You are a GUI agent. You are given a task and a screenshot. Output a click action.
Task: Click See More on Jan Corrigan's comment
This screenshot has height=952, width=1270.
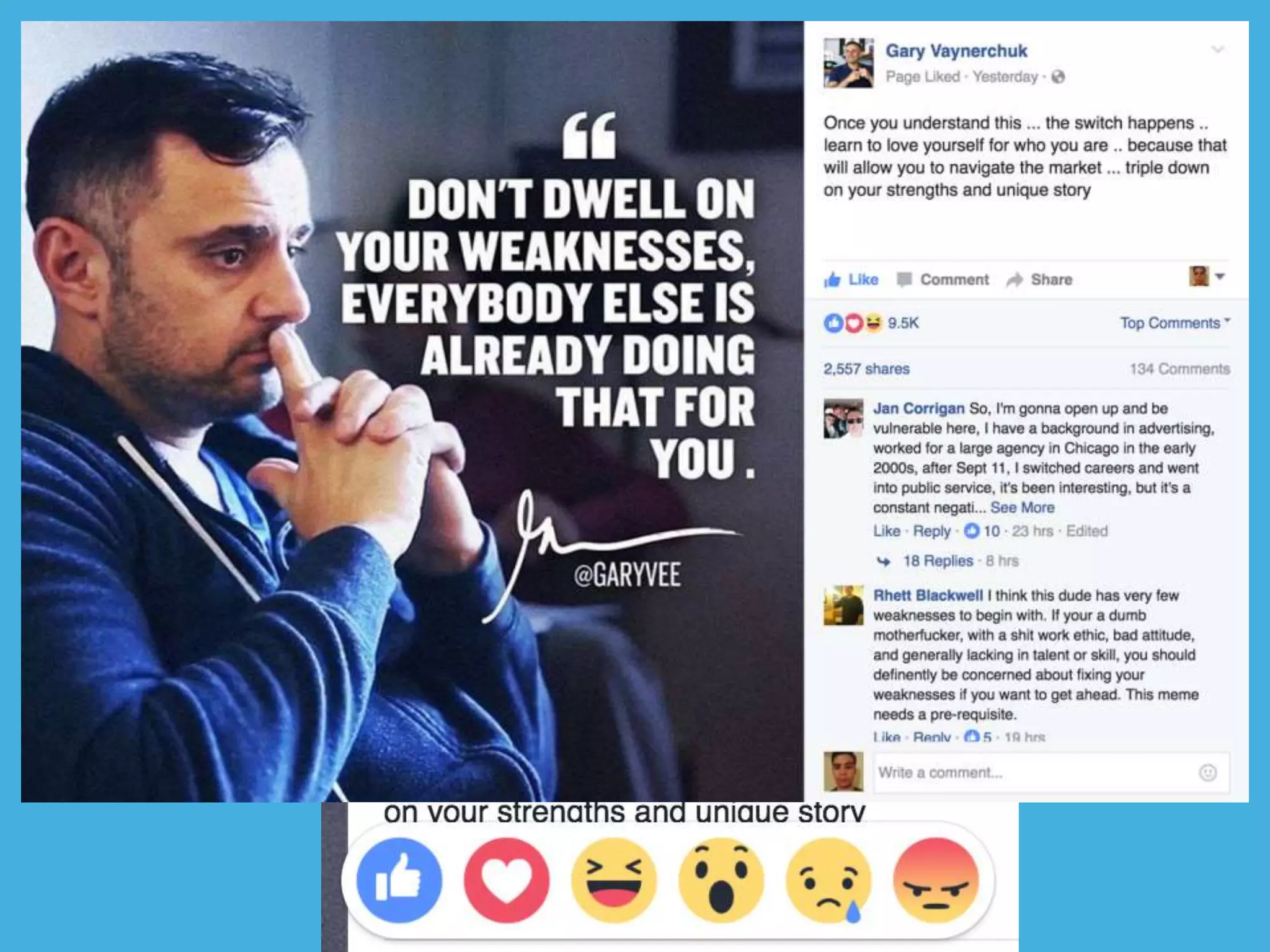(1022, 508)
